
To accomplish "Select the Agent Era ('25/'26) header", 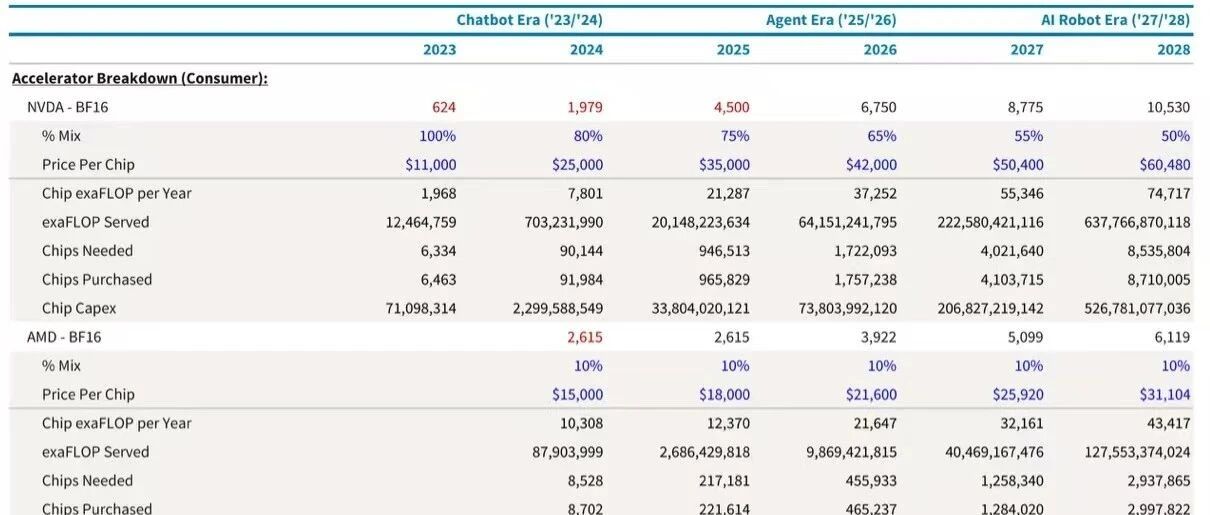I will pos(832,20).
